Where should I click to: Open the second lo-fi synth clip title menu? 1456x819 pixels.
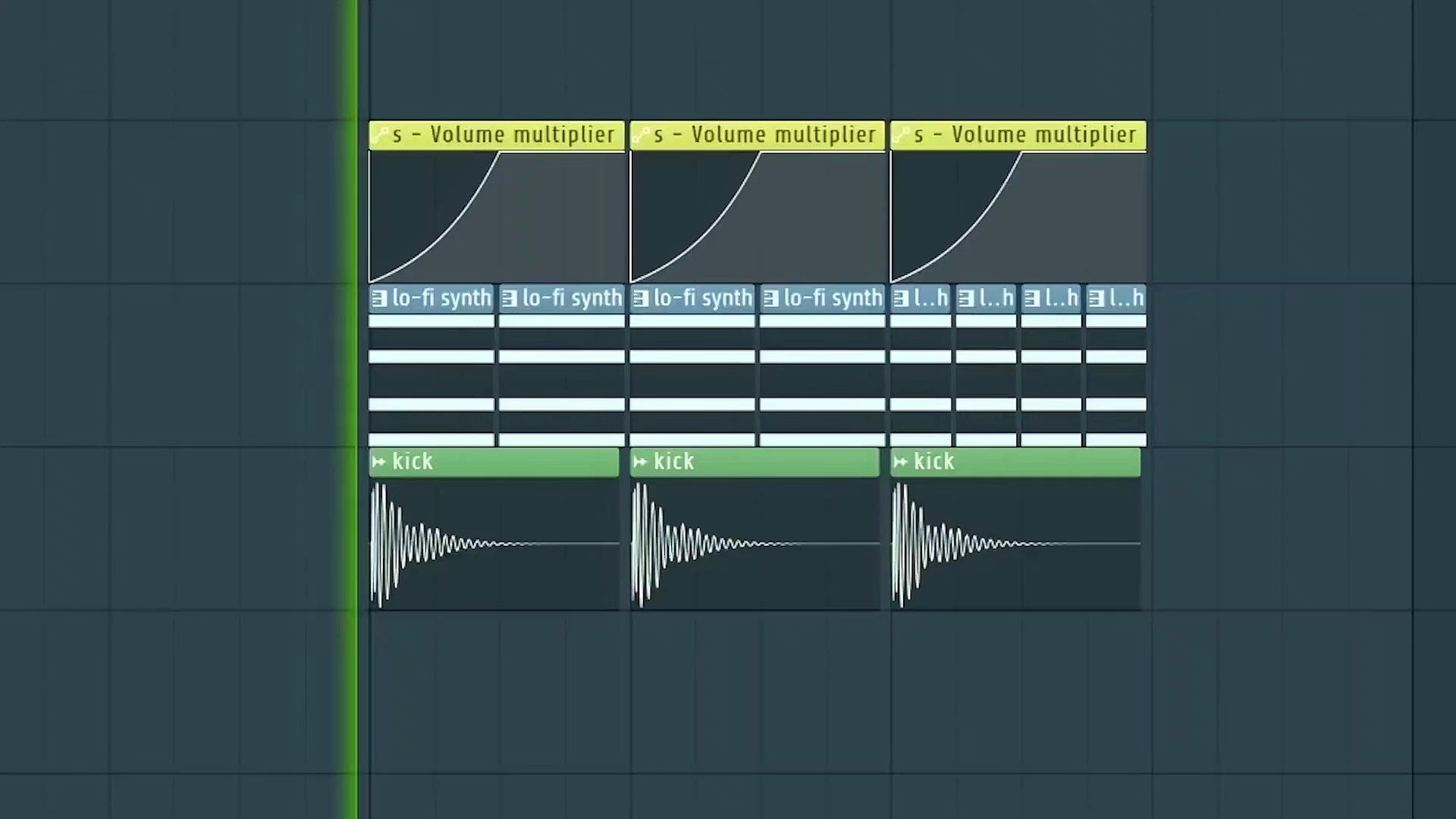point(572,298)
